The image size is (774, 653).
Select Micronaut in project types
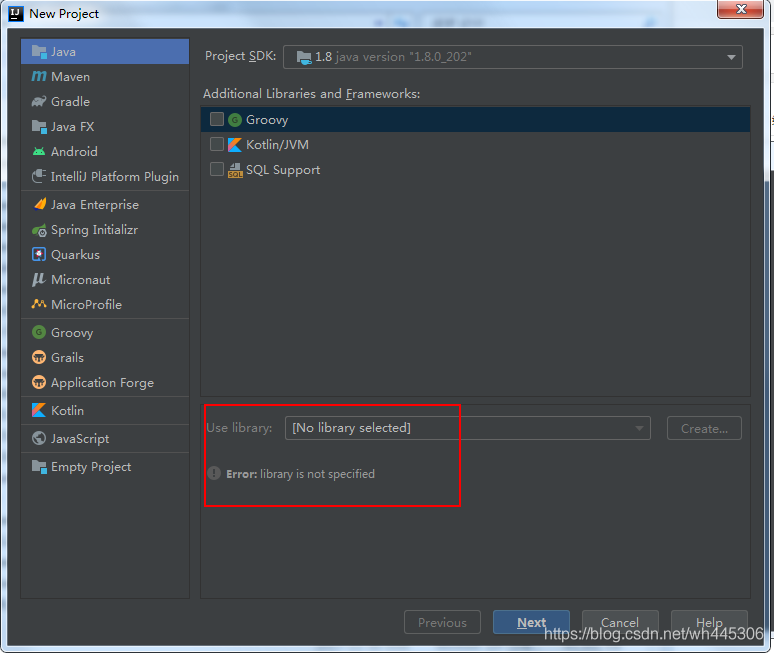(x=105, y=280)
